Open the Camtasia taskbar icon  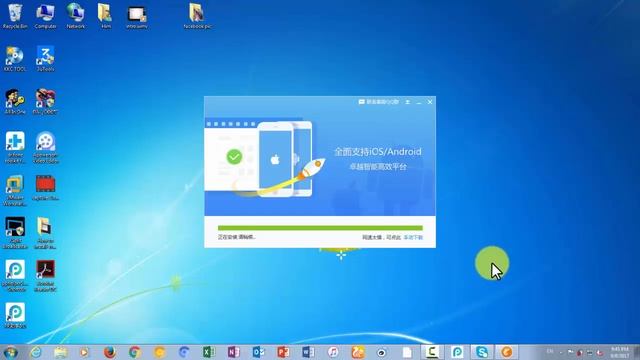point(432,352)
